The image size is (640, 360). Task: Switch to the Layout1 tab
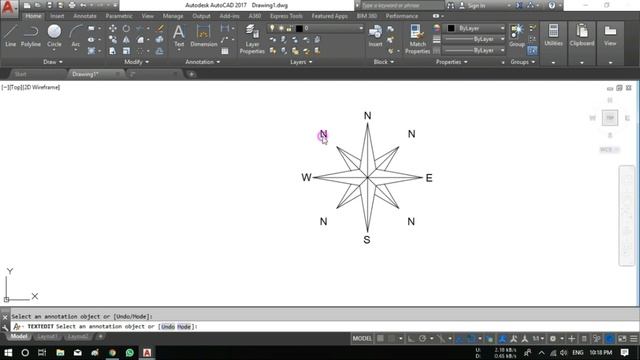pyautogui.click(x=47, y=337)
